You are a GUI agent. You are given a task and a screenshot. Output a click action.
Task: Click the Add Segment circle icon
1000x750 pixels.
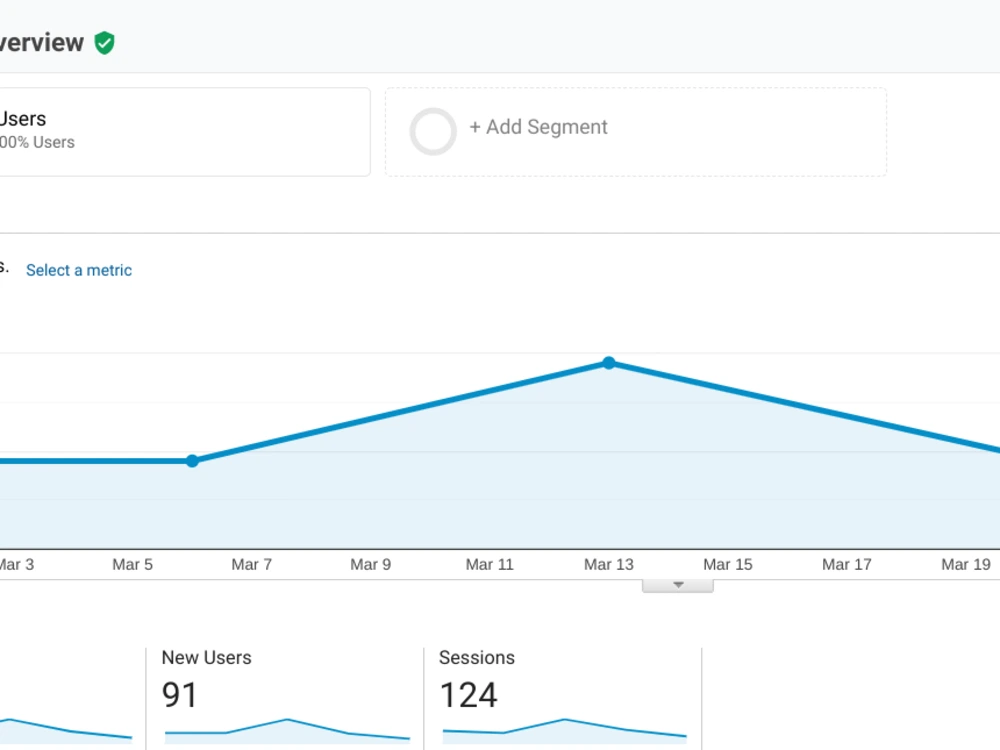[433, 131]
